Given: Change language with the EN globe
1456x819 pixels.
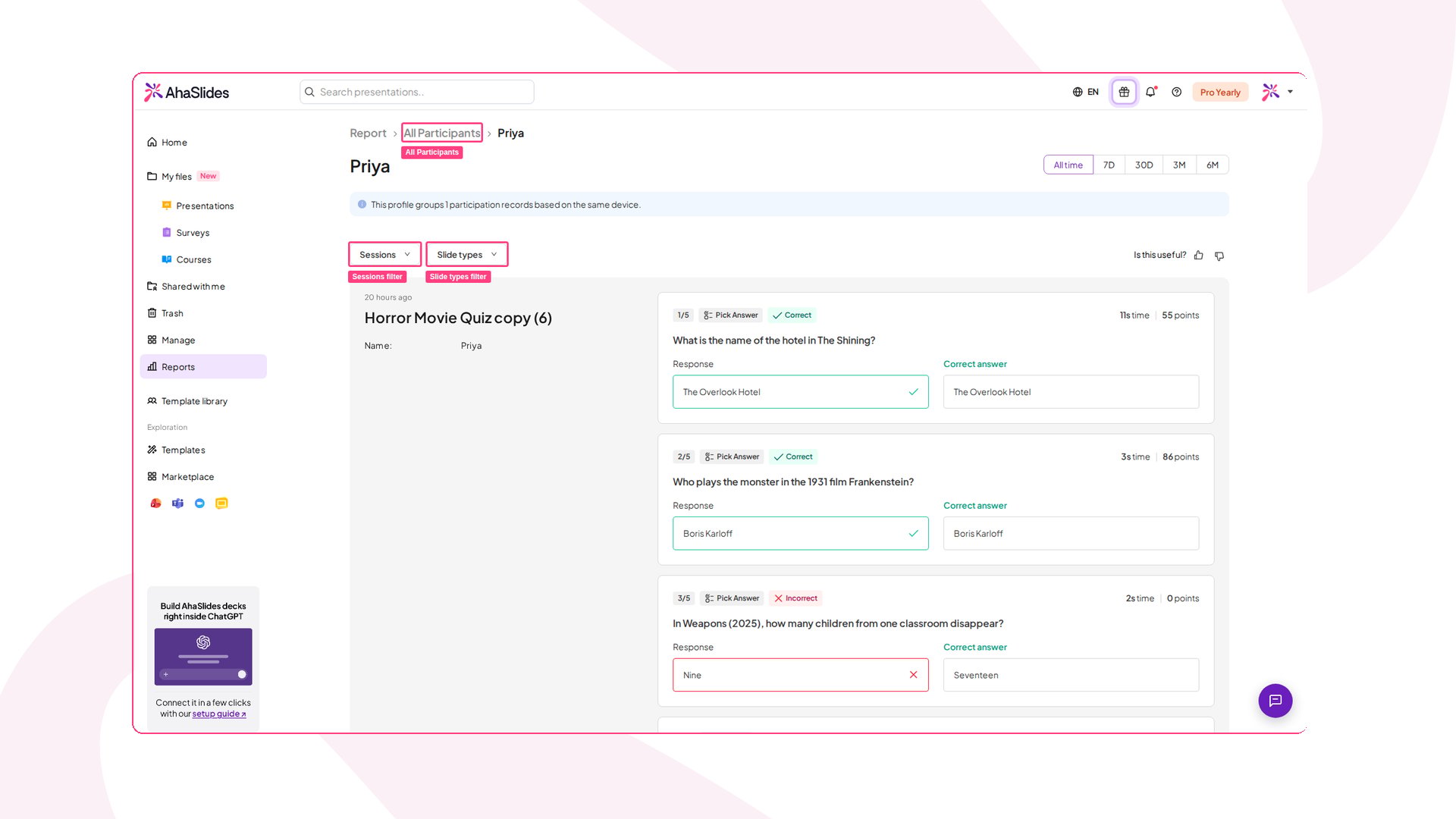Looking at the screenshot, I should (1085, 92).
